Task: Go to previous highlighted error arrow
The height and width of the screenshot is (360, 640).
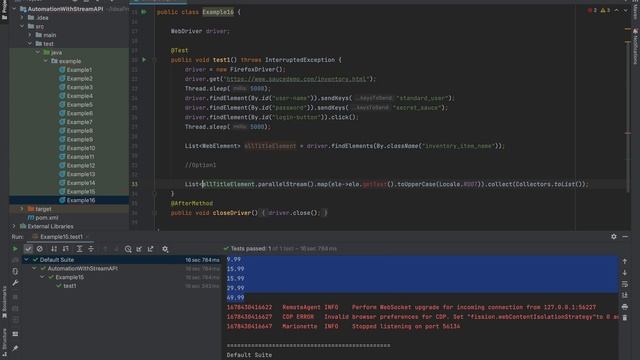Action: [617, 10]
